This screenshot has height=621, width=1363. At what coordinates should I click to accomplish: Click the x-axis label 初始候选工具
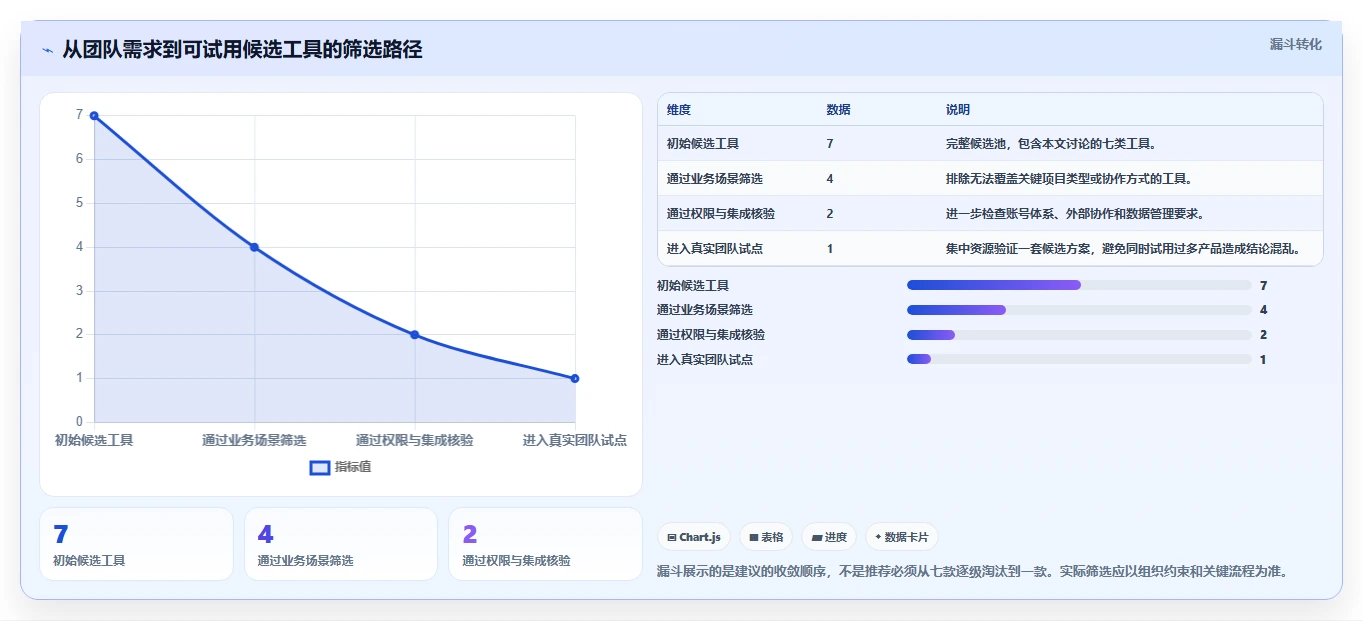click(94, 440)
